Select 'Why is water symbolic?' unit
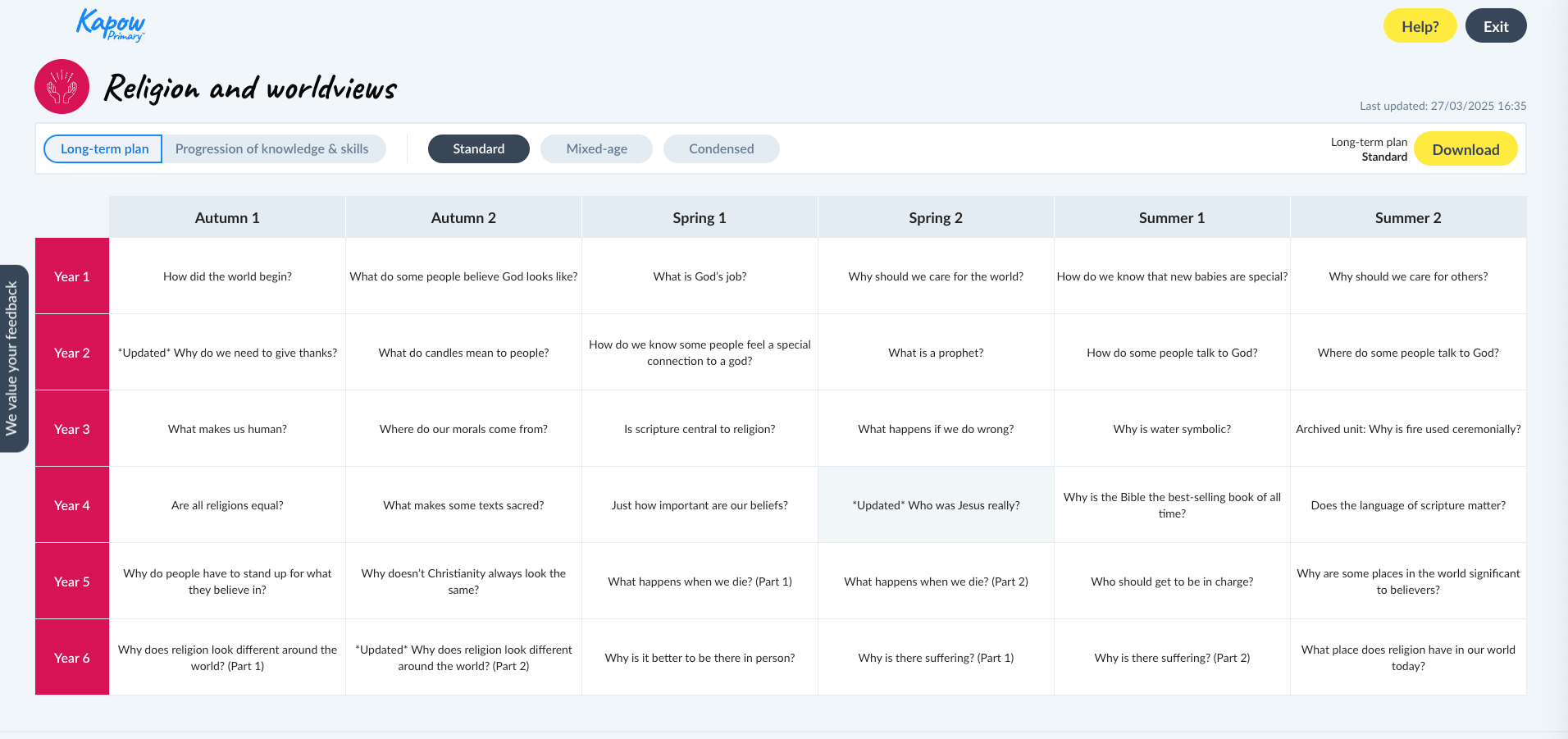Screen dimensions: 1568x739 1171,430
